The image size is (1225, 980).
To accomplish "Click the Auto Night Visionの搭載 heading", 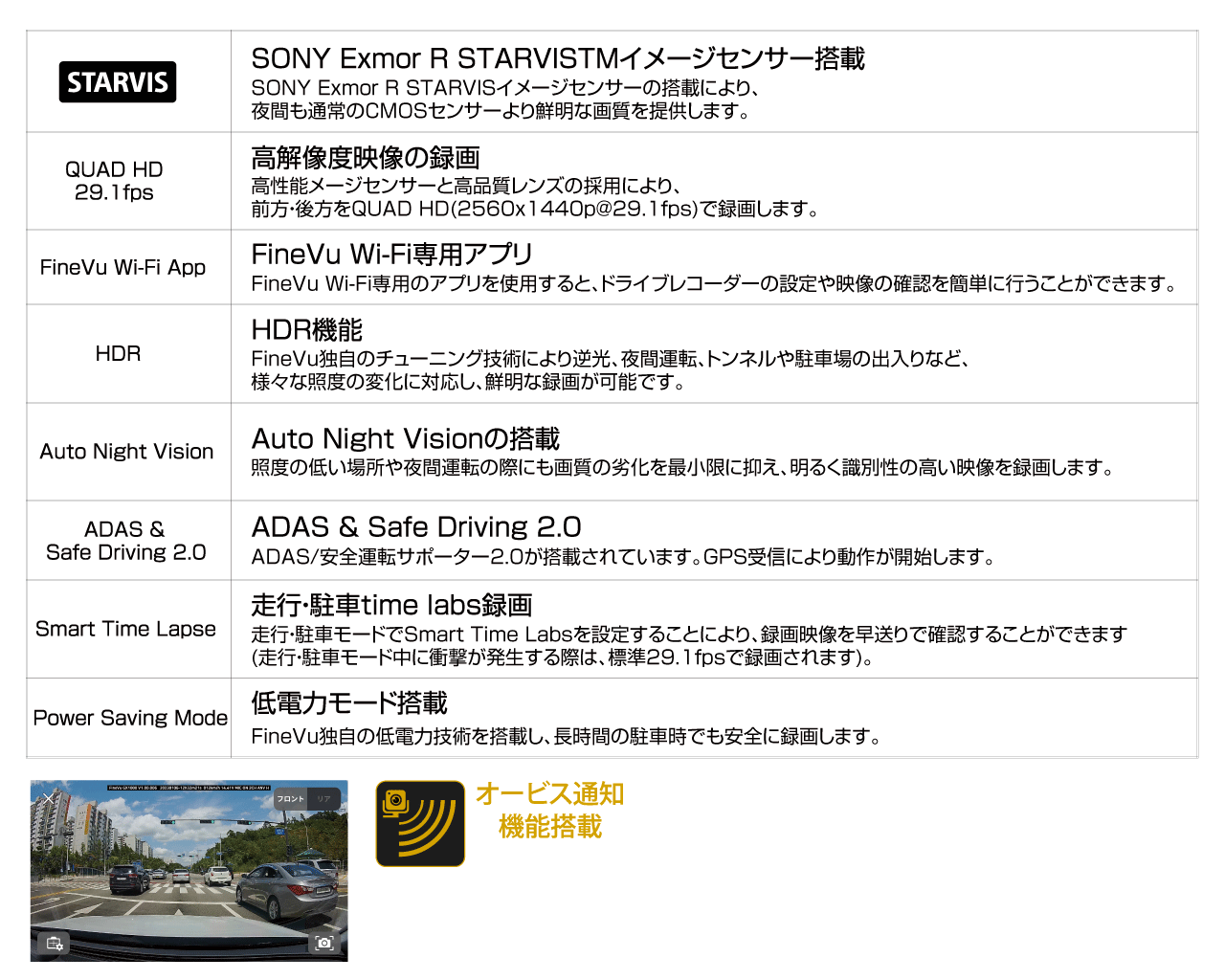I will (x=406, y=438).
